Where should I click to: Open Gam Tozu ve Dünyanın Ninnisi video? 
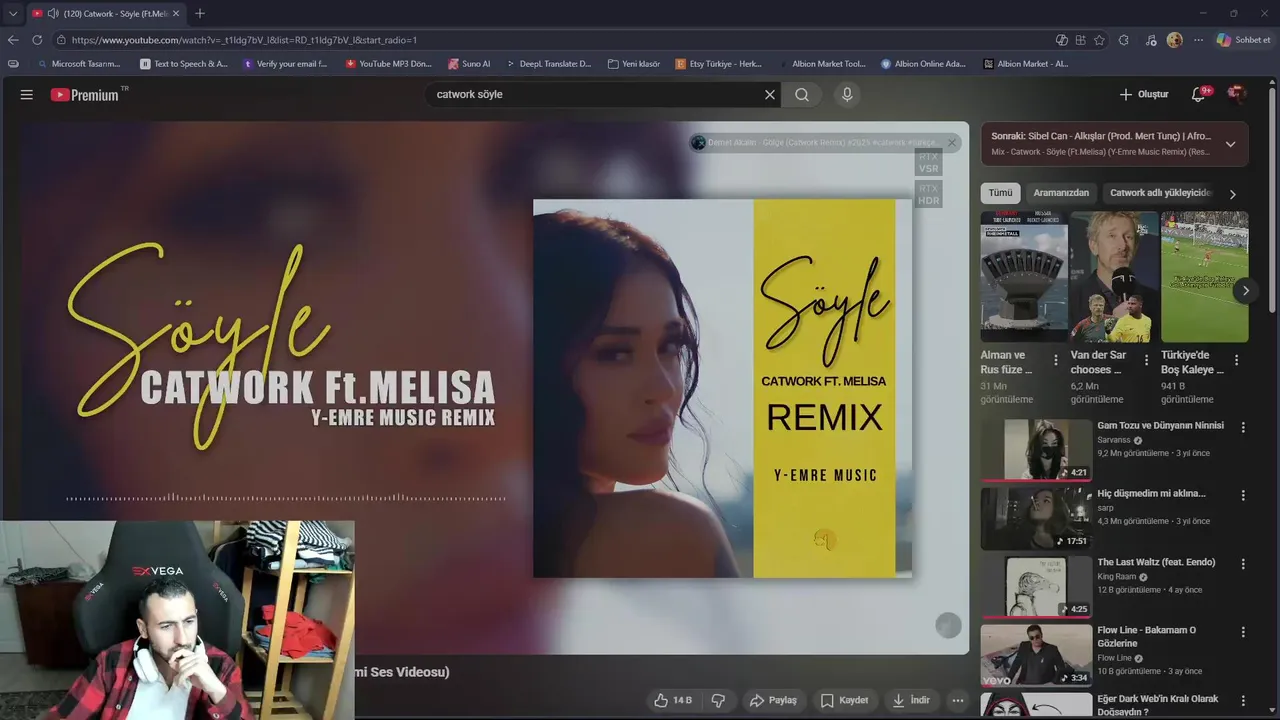[1160, 425]
